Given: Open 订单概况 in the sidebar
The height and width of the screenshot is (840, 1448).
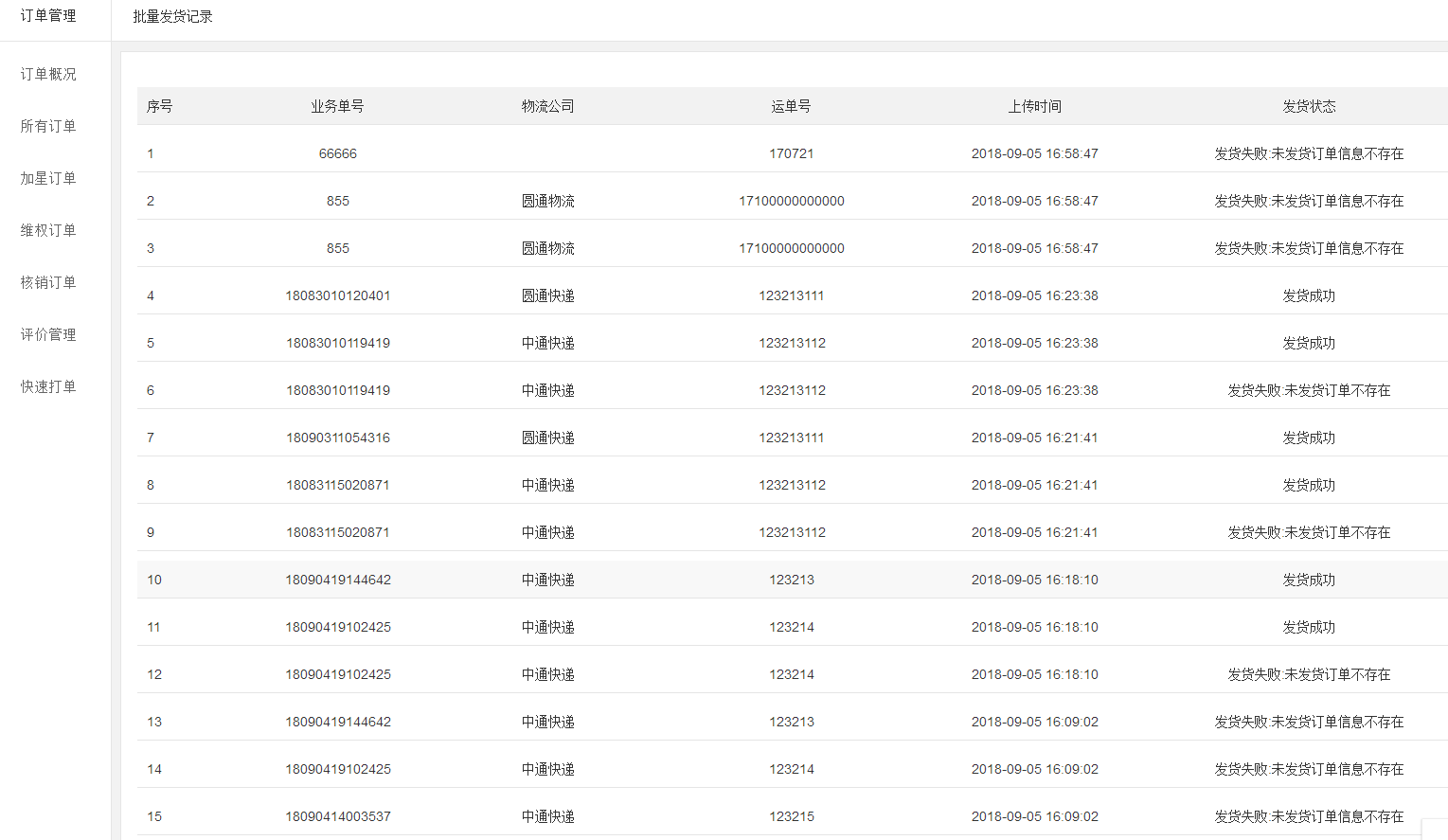Looking at the screenshot, I should click(48, 74).
